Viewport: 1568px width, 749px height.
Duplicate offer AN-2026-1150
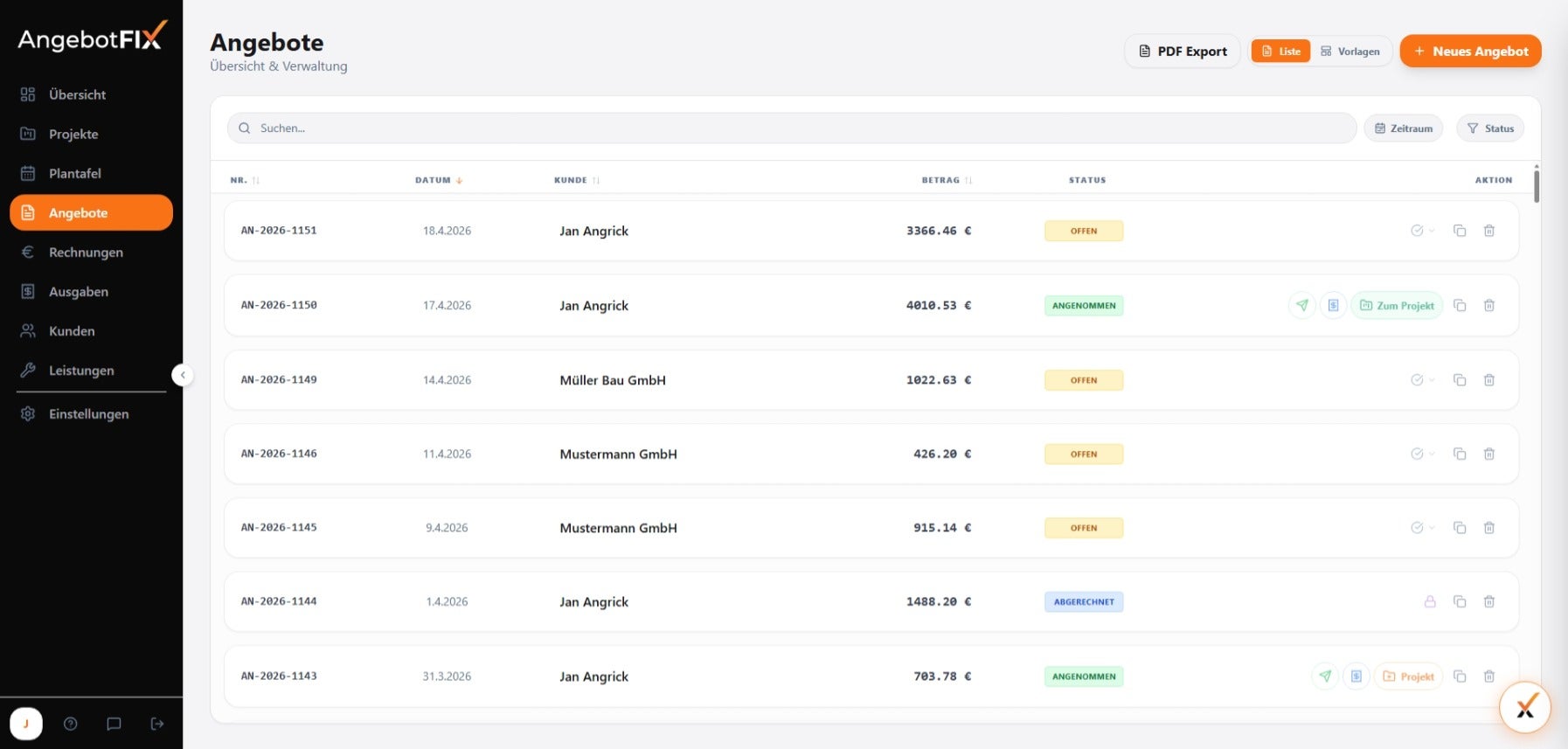coord(1460,305)
